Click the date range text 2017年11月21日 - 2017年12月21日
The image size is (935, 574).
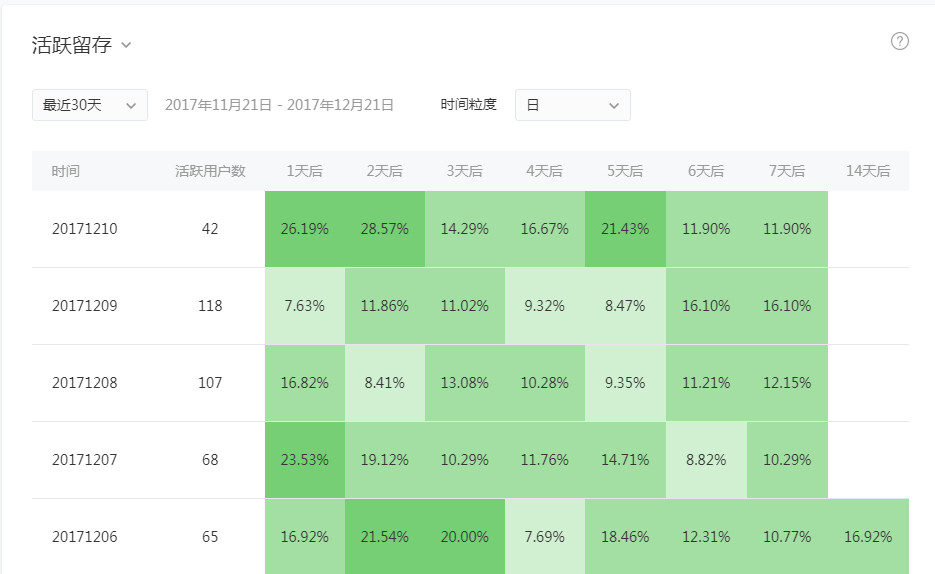279,105
